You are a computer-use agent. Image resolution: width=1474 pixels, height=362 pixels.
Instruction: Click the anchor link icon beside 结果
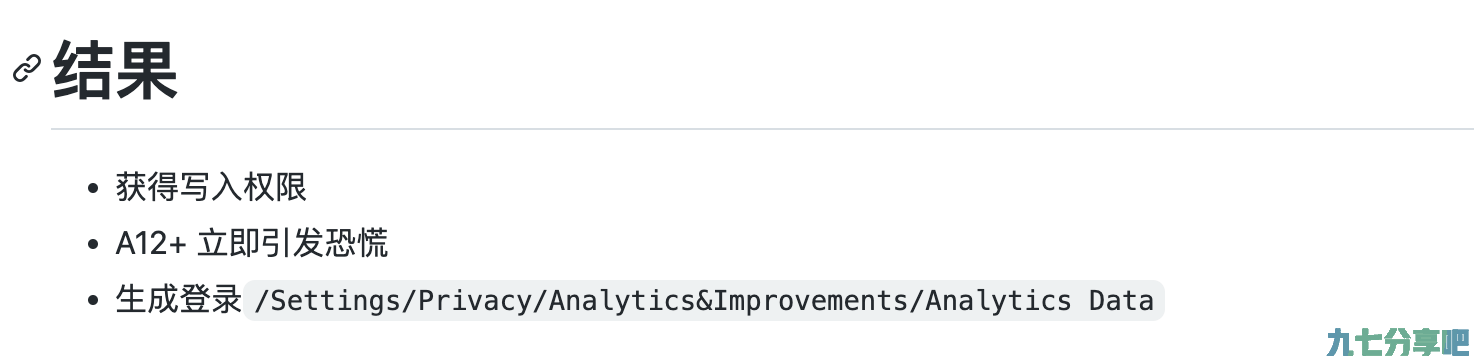click(x=26, y=70)
